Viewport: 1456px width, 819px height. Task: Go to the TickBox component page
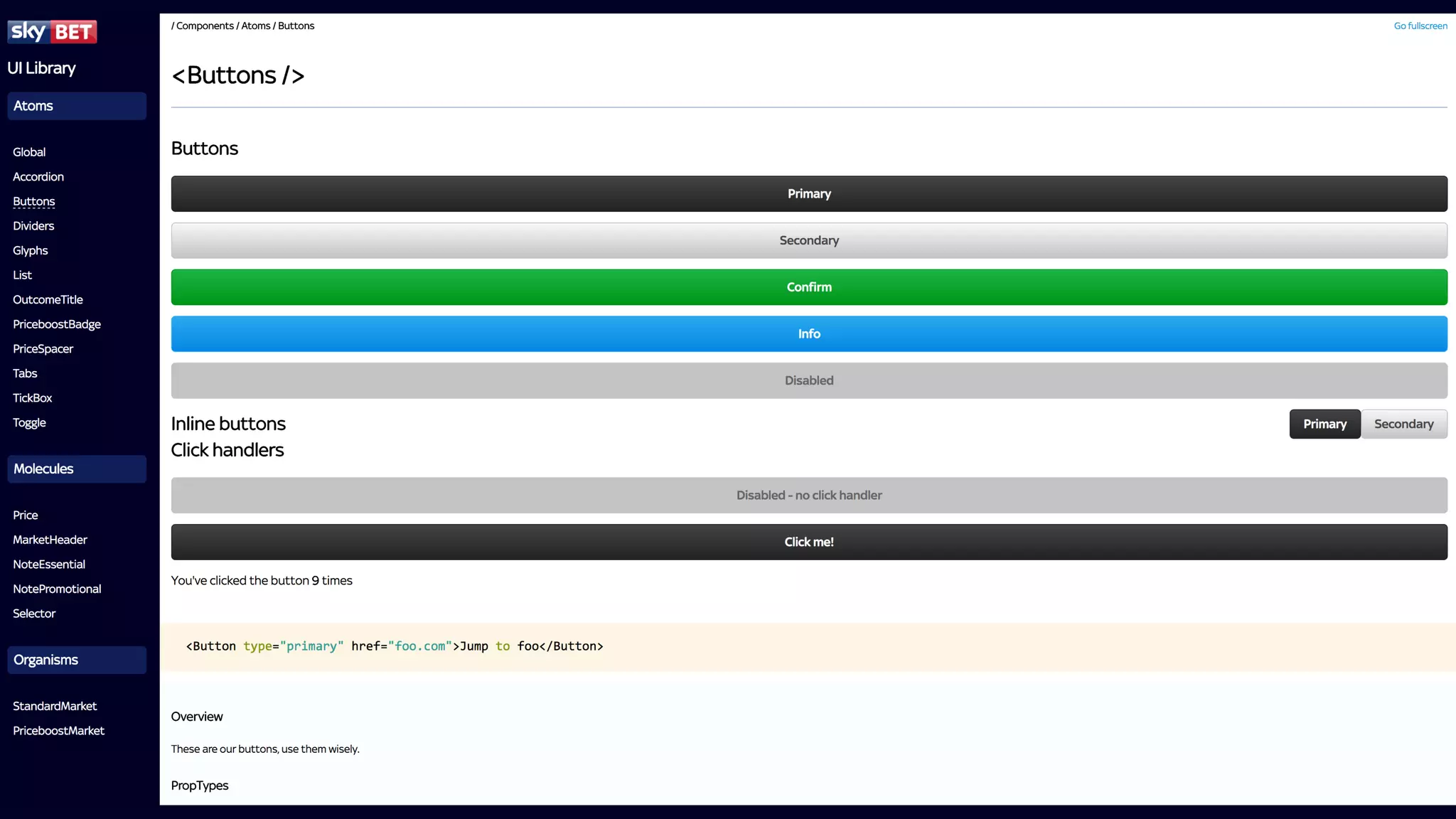(x=33, y=398)
